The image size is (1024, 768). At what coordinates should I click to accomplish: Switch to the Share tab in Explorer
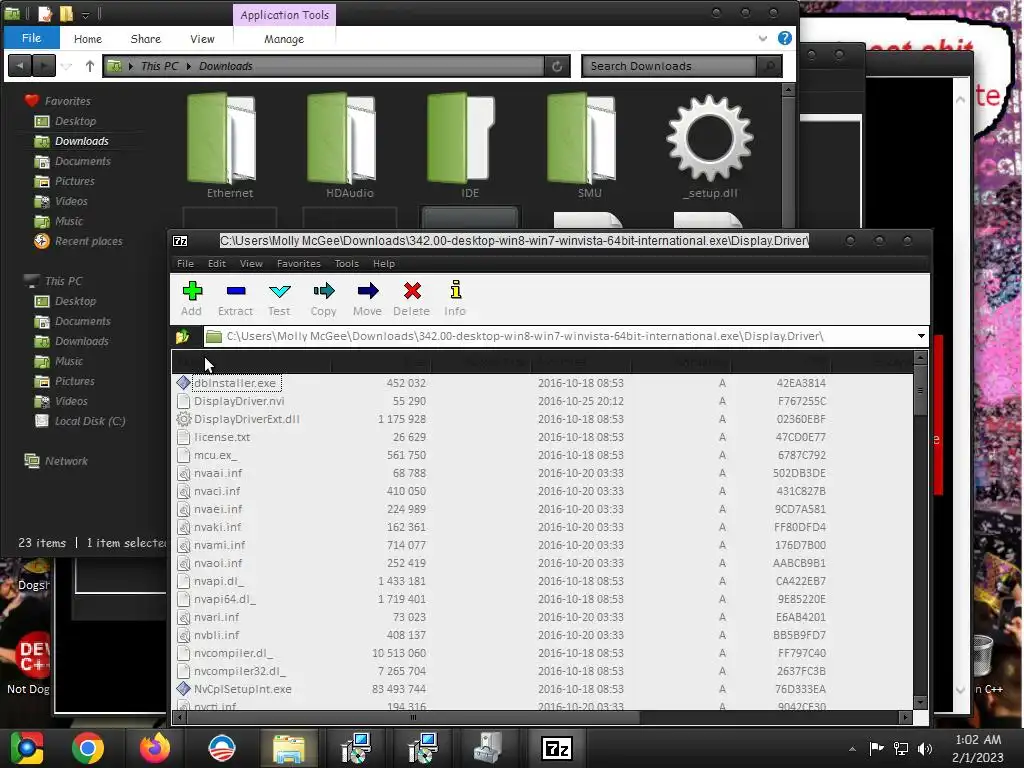[146, 39]
